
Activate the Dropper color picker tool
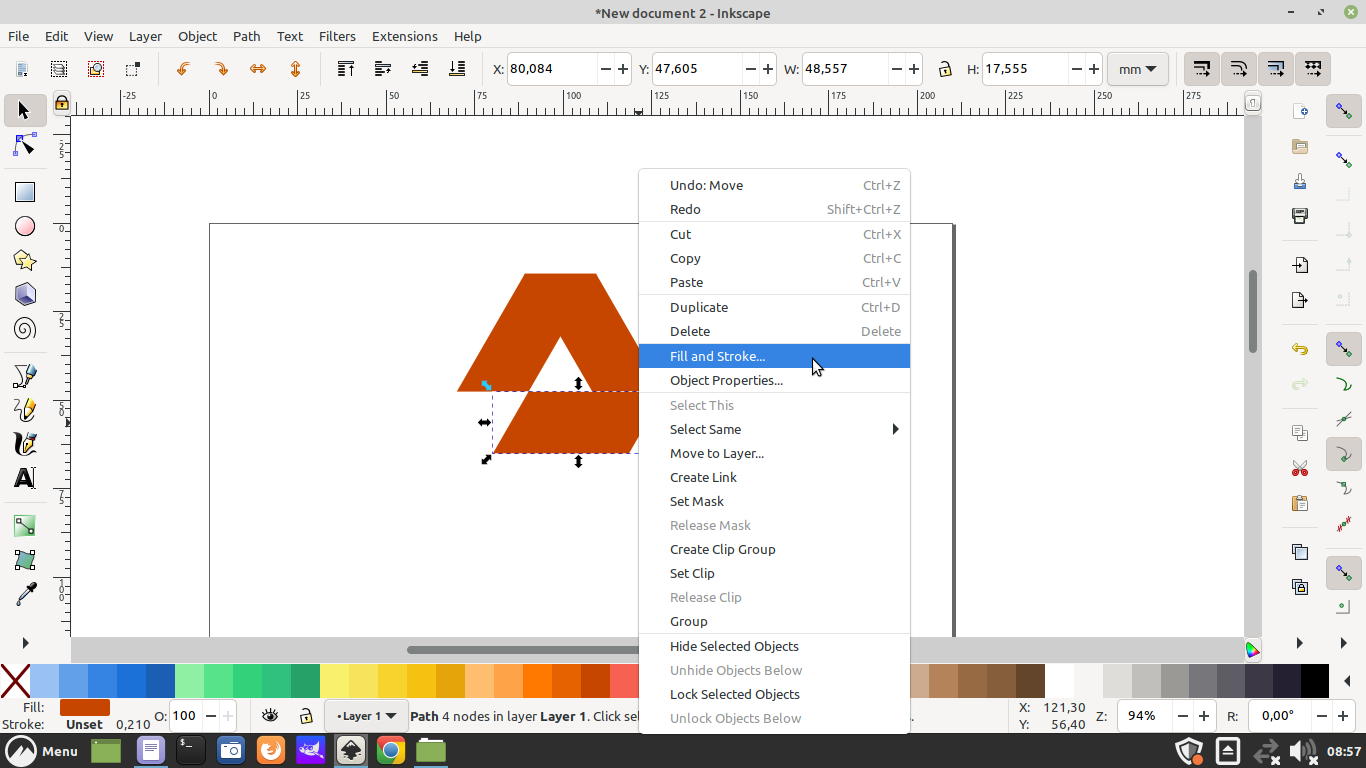pos(25,594)
